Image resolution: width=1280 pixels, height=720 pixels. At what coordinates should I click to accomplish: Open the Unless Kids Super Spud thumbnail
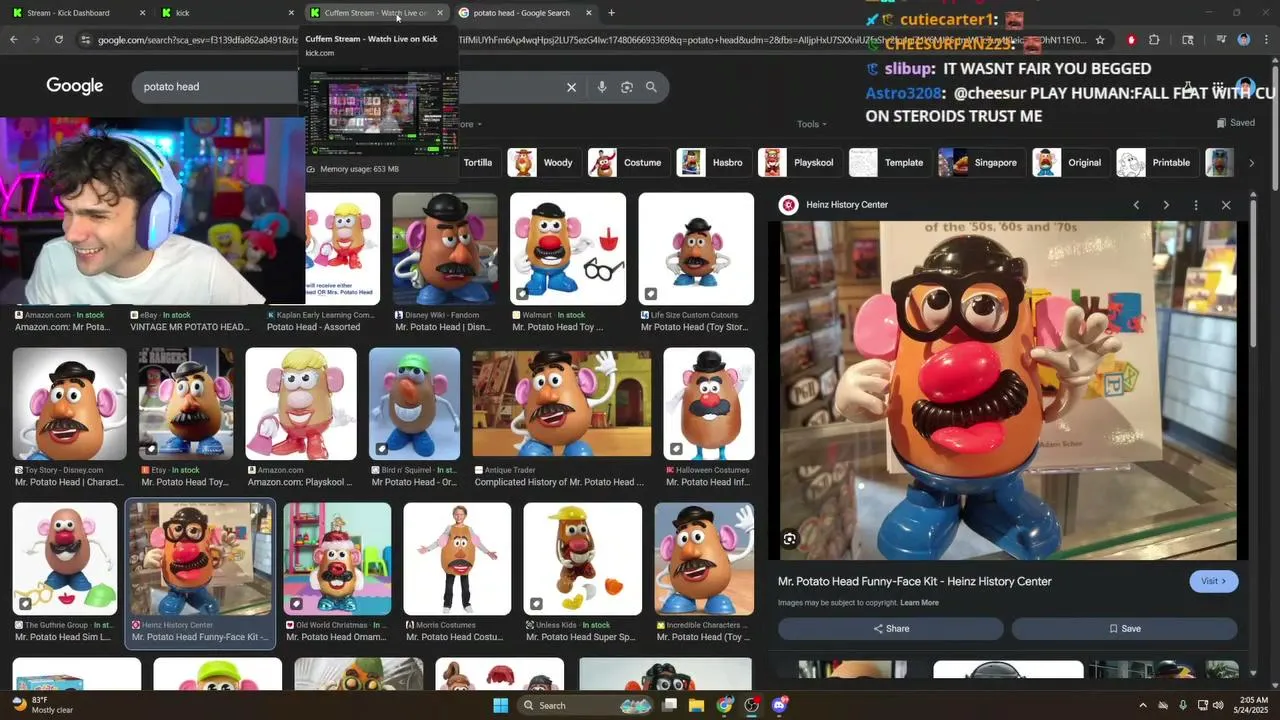coord(583,559)
